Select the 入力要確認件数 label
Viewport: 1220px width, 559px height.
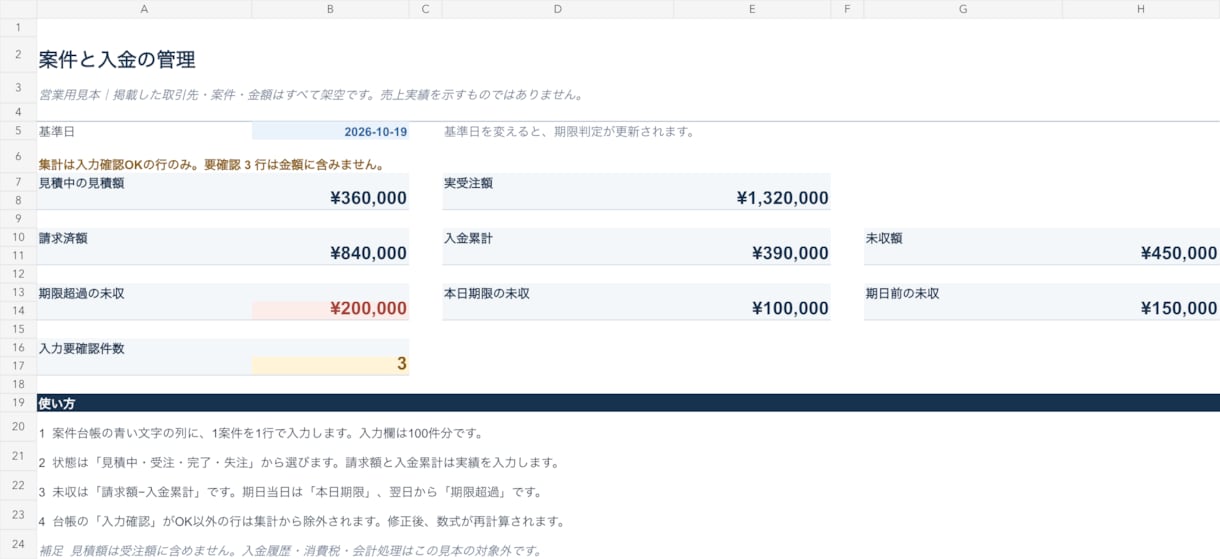point(82,348)
